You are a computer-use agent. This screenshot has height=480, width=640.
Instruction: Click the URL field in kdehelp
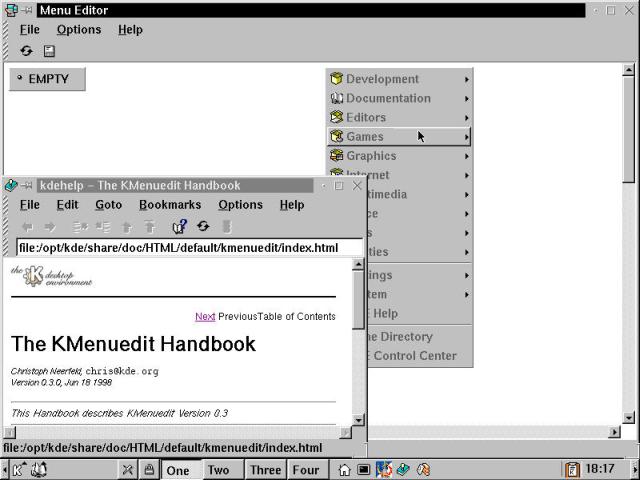coord(188,248)
